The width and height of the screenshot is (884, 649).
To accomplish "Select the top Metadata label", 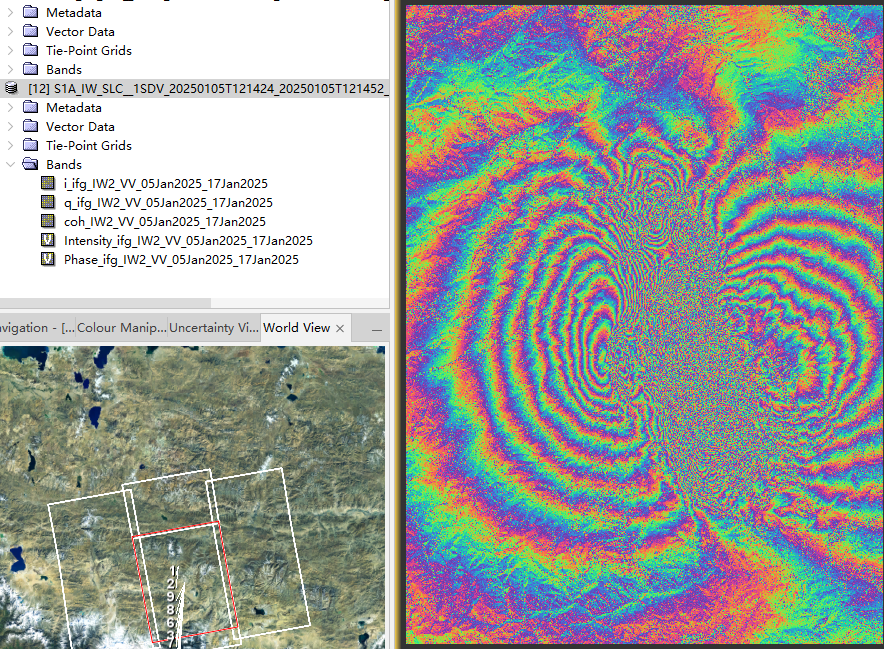I will click(x=74, y=12).
